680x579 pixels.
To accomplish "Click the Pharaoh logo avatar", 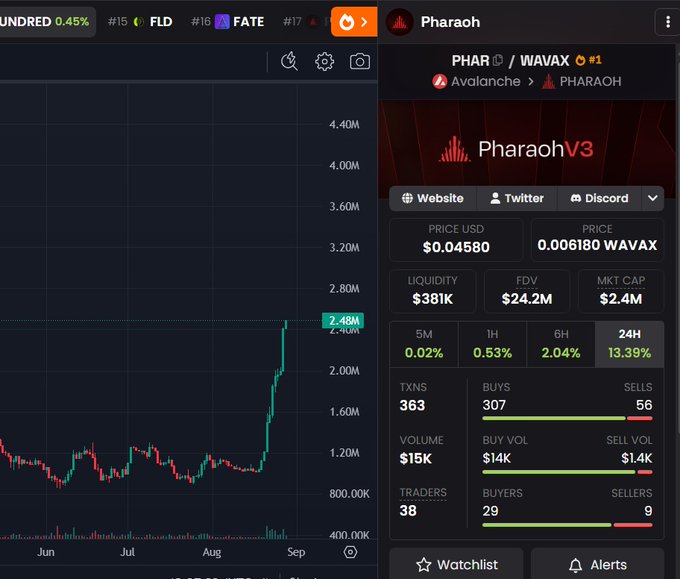I will [x=399, y=22].
